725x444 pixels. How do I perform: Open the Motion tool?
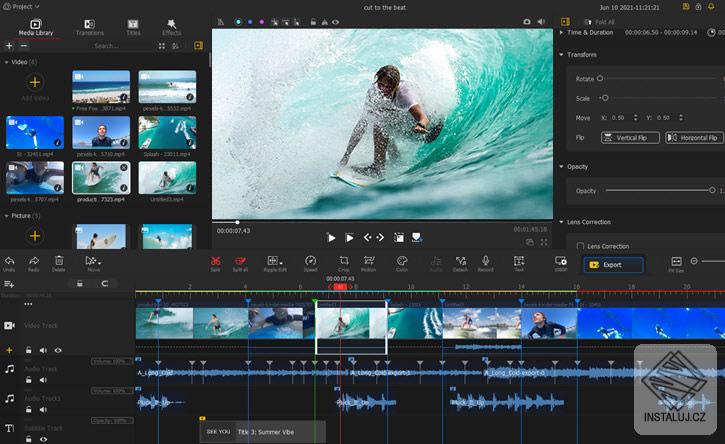tap(369, 261)
